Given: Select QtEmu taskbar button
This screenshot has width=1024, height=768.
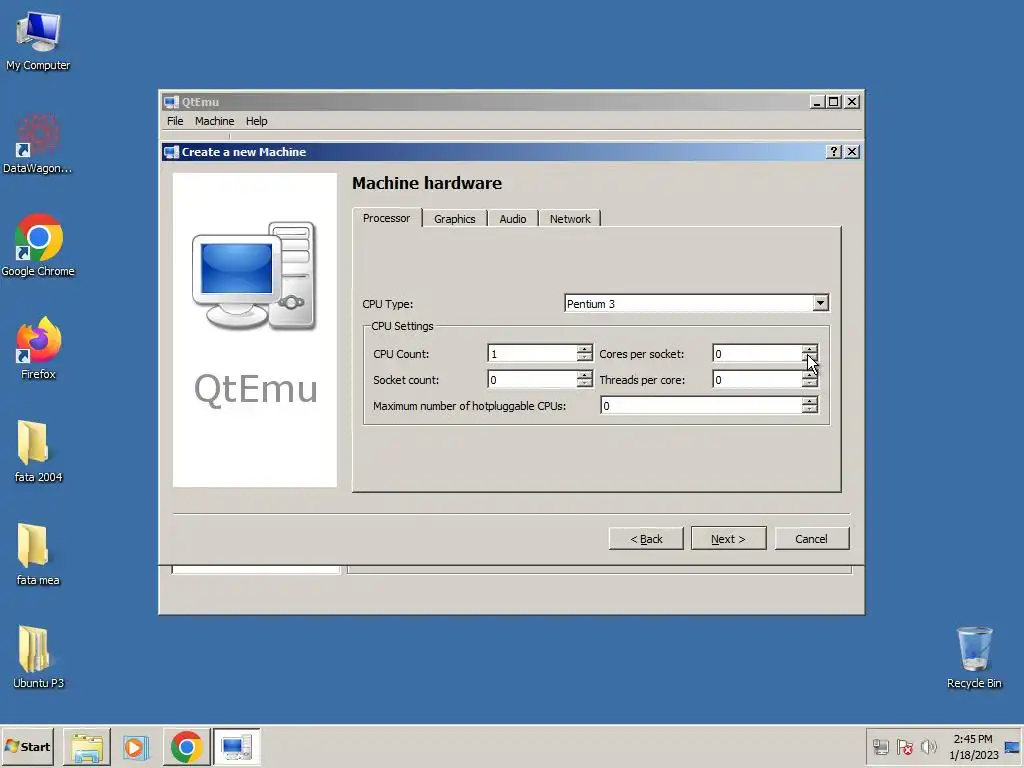Looking at the screenshot, I should coord(236,746).
